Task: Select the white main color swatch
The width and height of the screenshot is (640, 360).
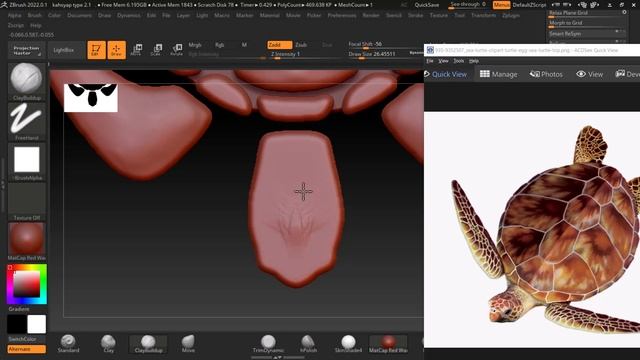Action: click(x=37, y=324)
